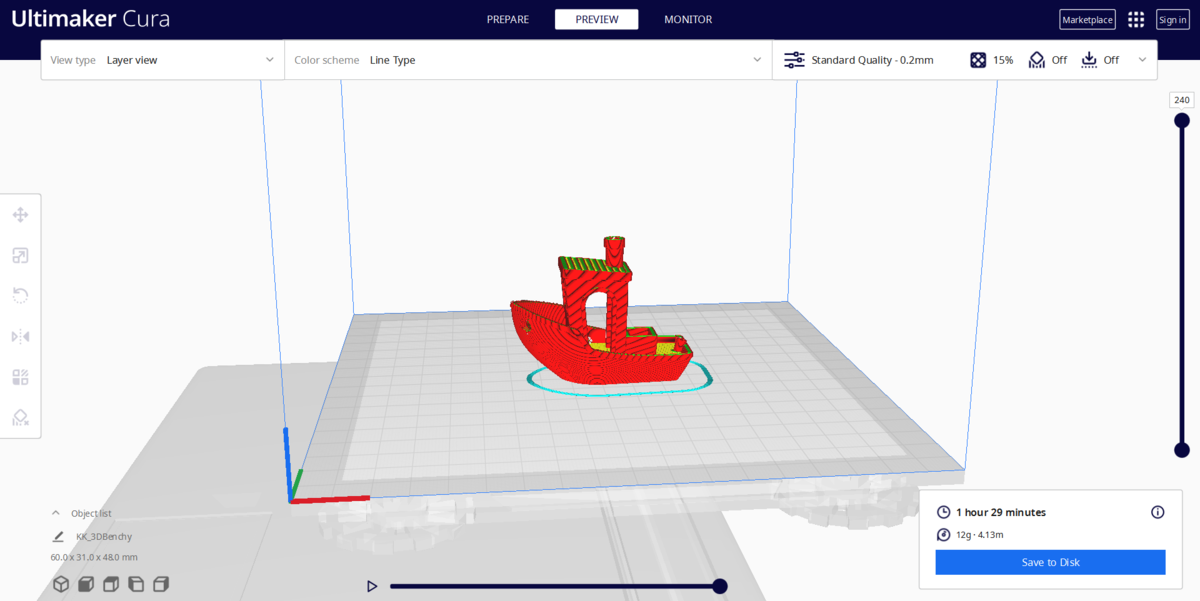Click the pencil icon to rename KK_3DBenchy
The width and height of the screenshot is (1200, 601).
(58, 537)
